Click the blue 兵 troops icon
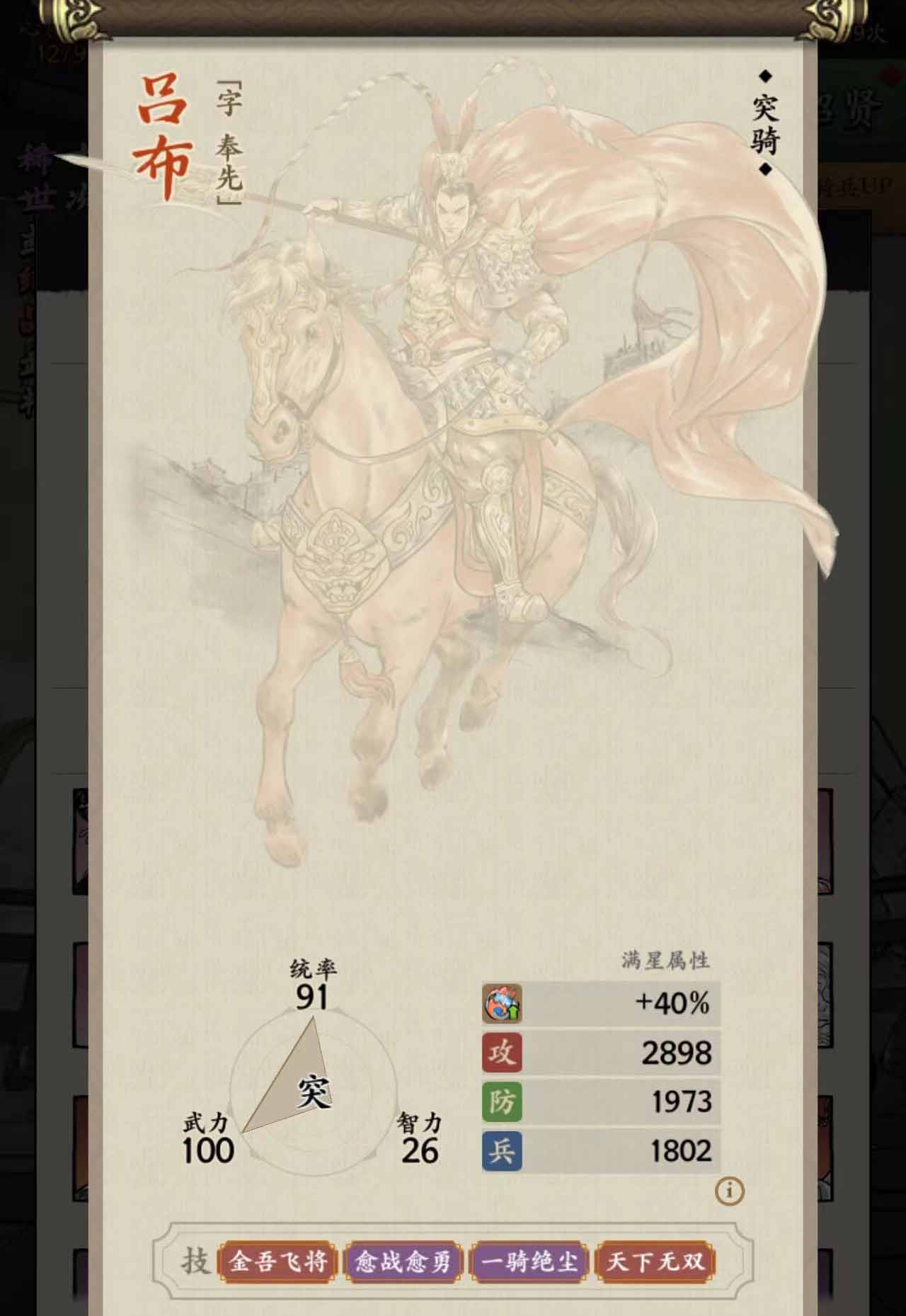 point(502,1150)
